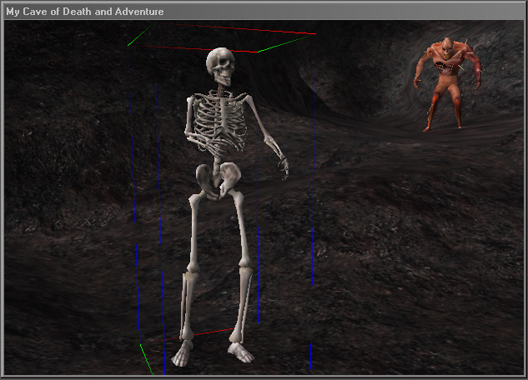Click the skeleton's pelvis bone

[x=218, y=181]
